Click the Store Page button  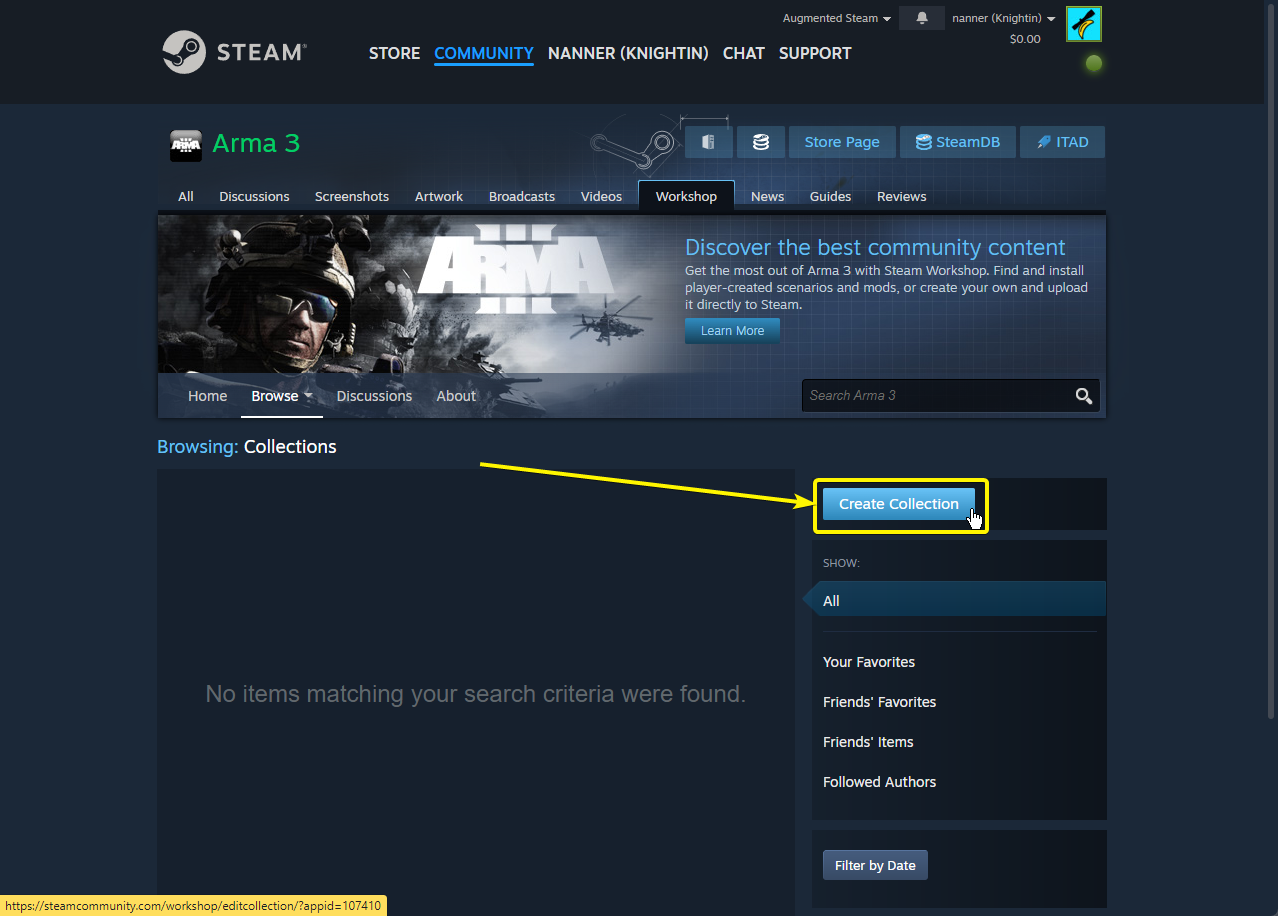(x=842, y=142)
